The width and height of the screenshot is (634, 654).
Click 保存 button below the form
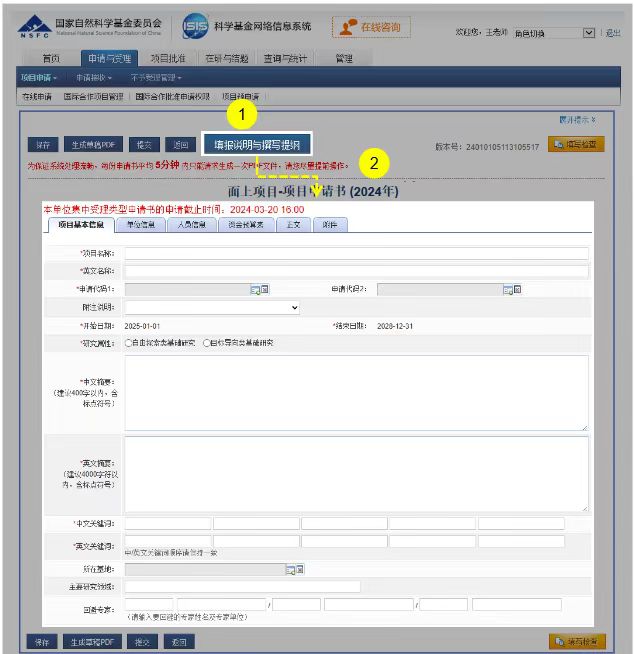tap(42, 642)
